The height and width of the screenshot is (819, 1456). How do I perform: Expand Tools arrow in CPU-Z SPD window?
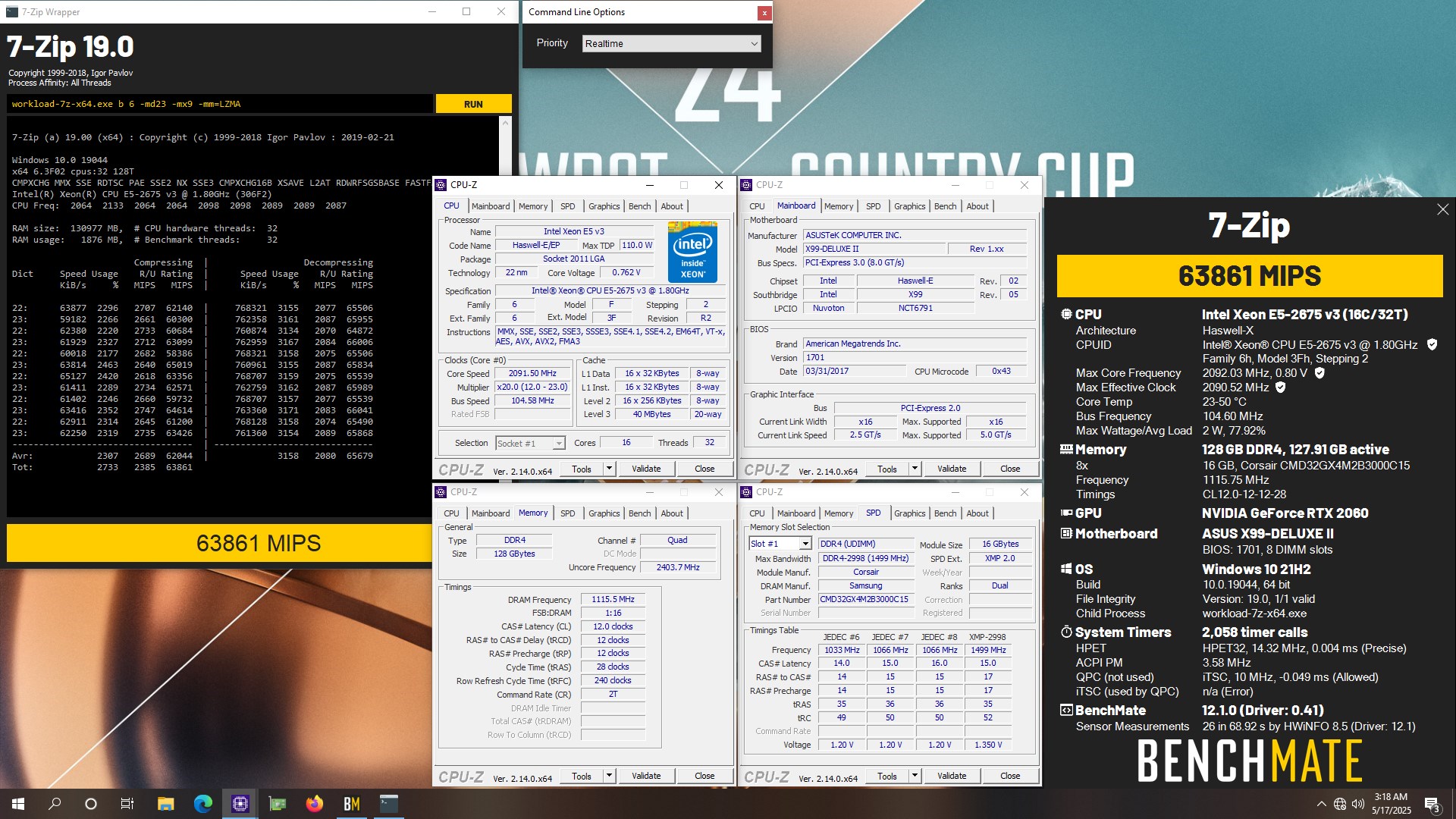pyautogui.click(x=915, y=776)
